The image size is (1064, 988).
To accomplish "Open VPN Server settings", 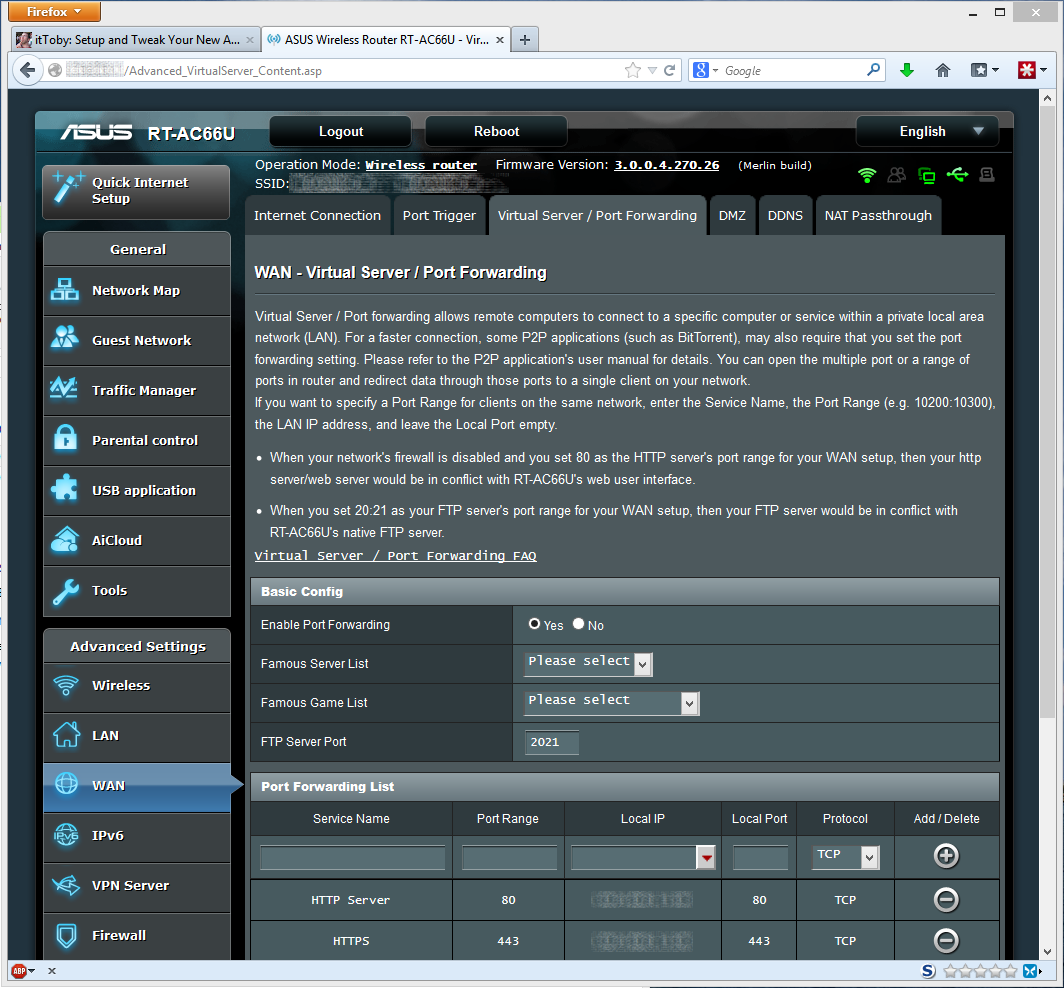I will 136,886.
